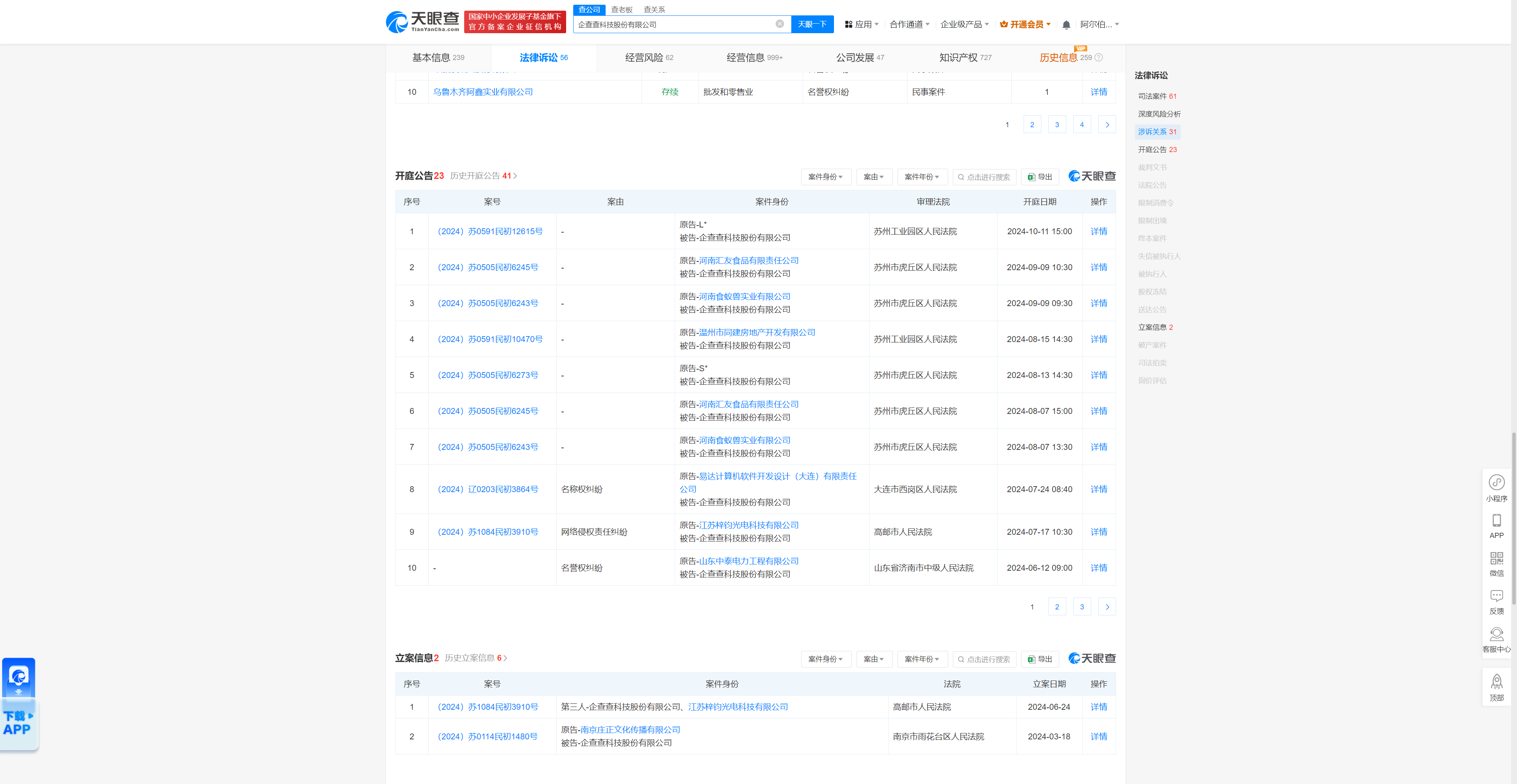Export 立案信息 table via 导出

(1040, 659)
